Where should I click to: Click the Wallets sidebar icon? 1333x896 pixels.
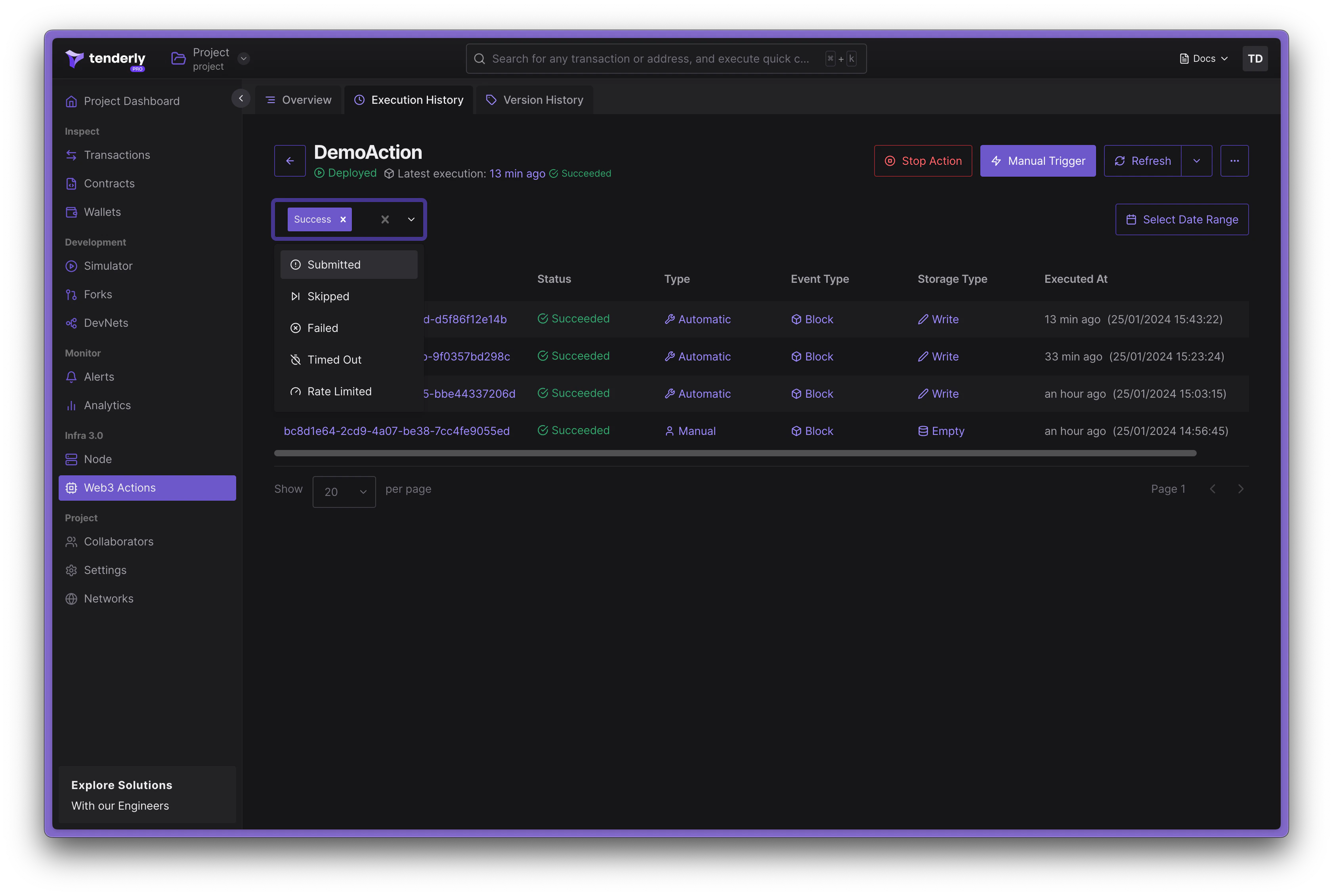coord(71,212)
